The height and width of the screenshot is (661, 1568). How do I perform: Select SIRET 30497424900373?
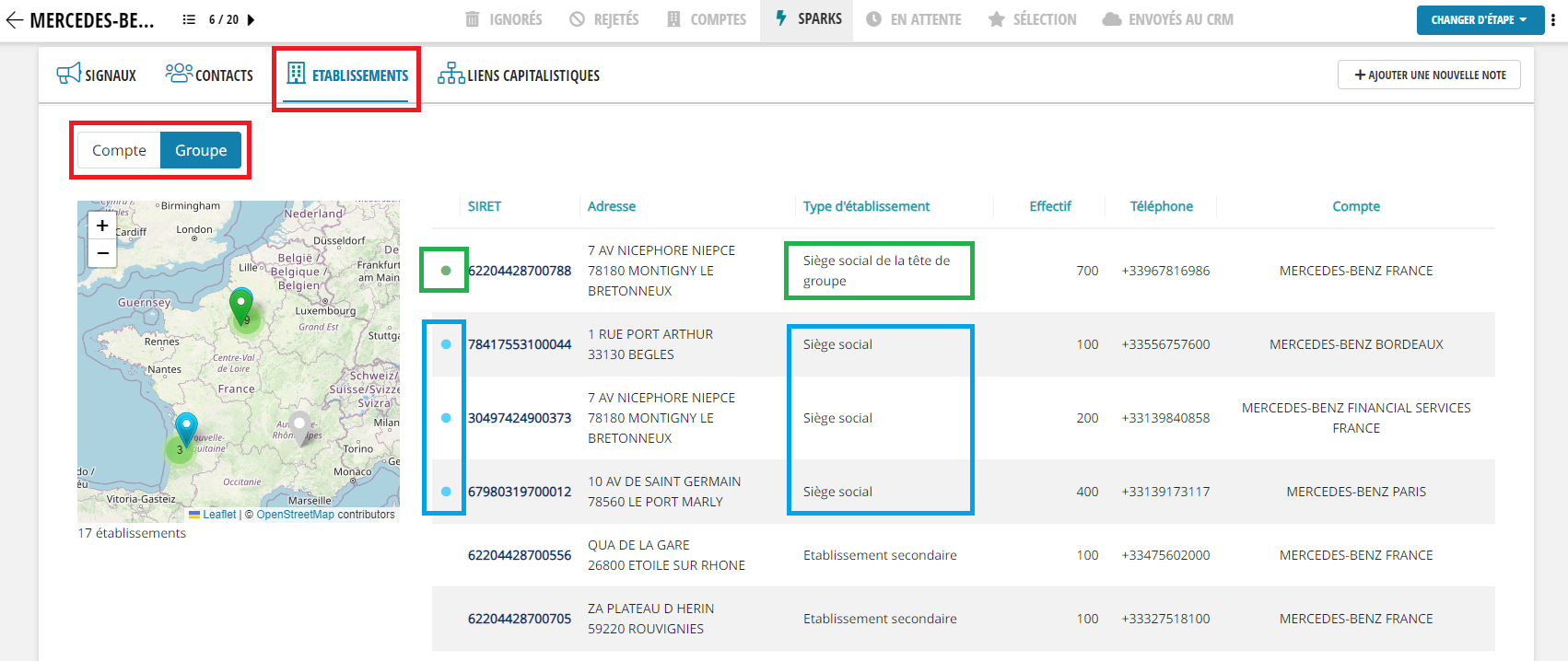(520, 418)
